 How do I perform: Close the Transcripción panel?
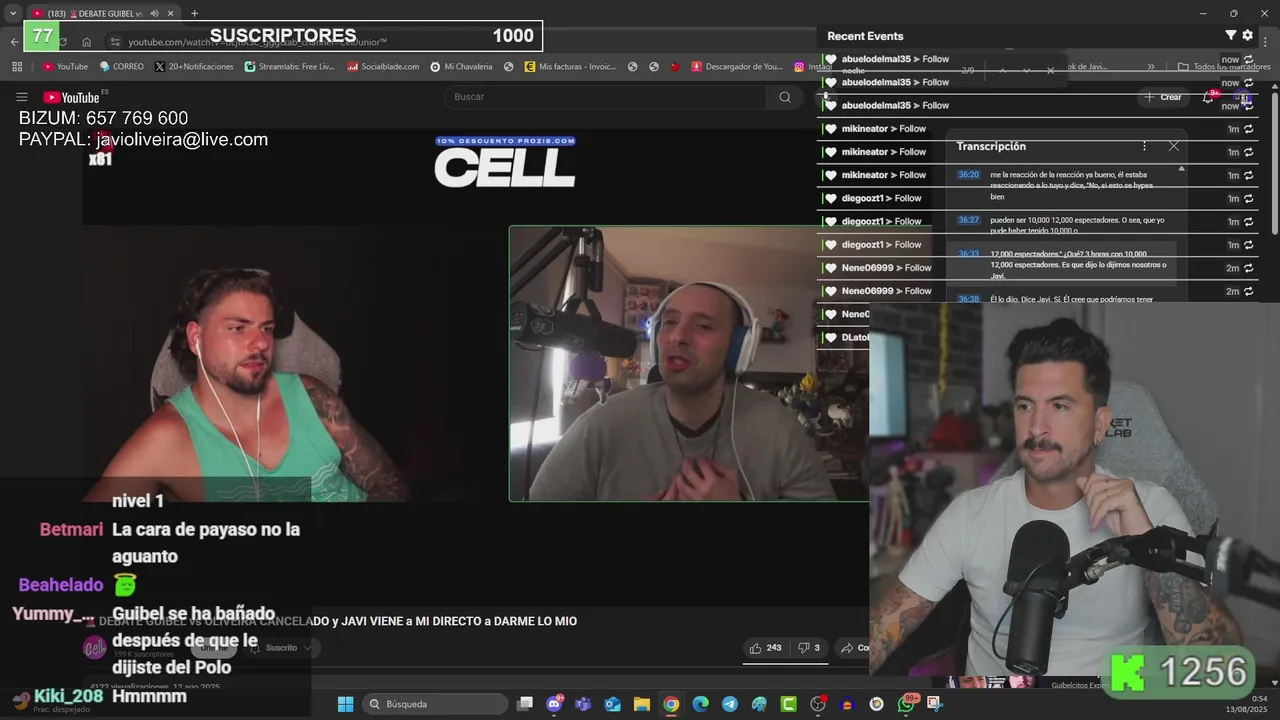pyautogui.click(x=1174, y=146)
